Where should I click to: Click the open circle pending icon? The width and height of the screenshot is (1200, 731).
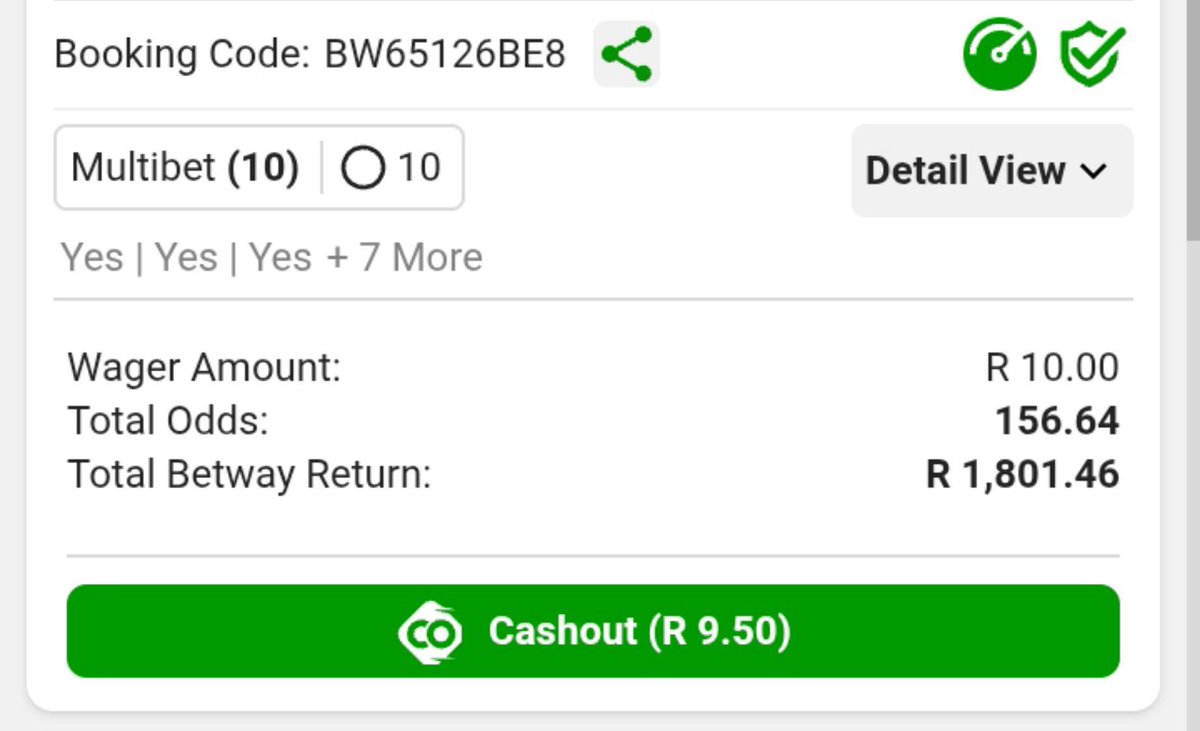[x=362, y=168]
